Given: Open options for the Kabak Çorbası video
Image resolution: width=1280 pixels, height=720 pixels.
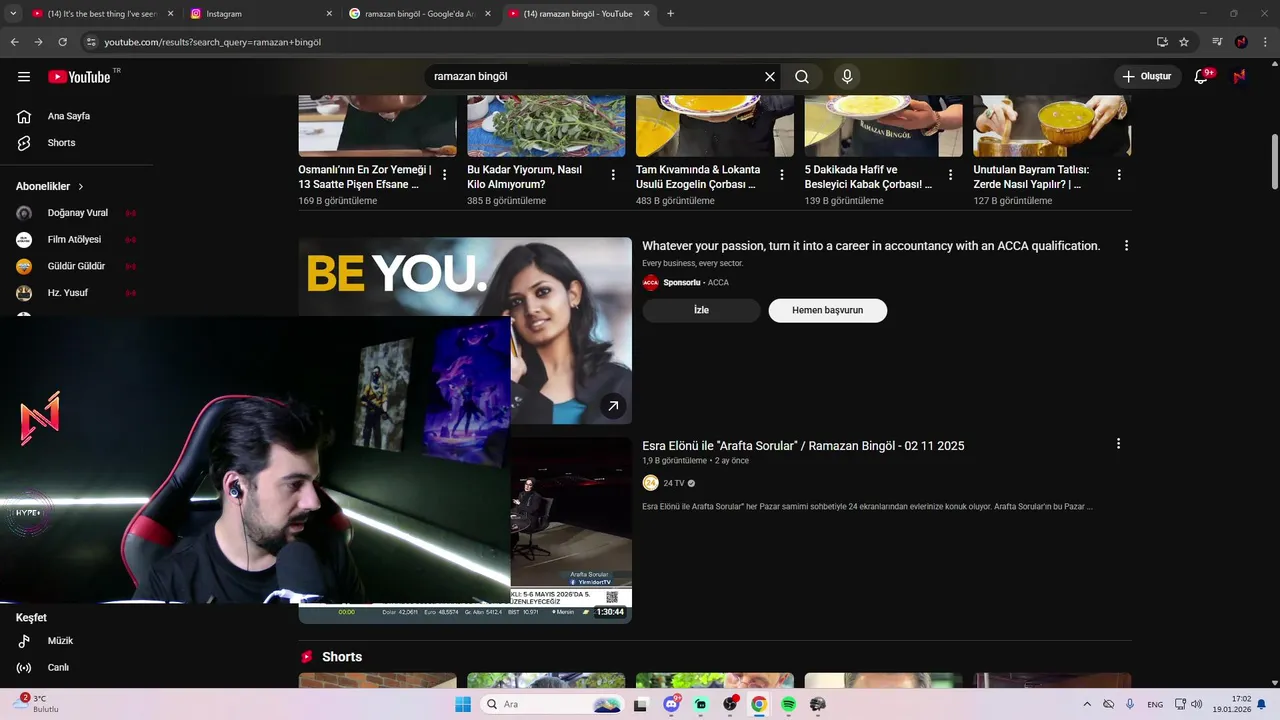Looking at the screenshot, I should (951, 175).
